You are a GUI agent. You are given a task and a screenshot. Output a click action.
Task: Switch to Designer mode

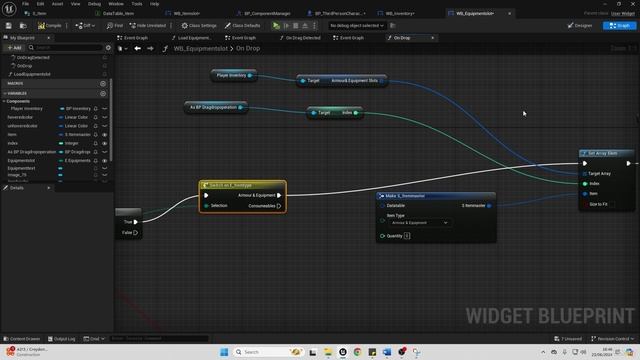pyautogui.click(x=580, y=26)
